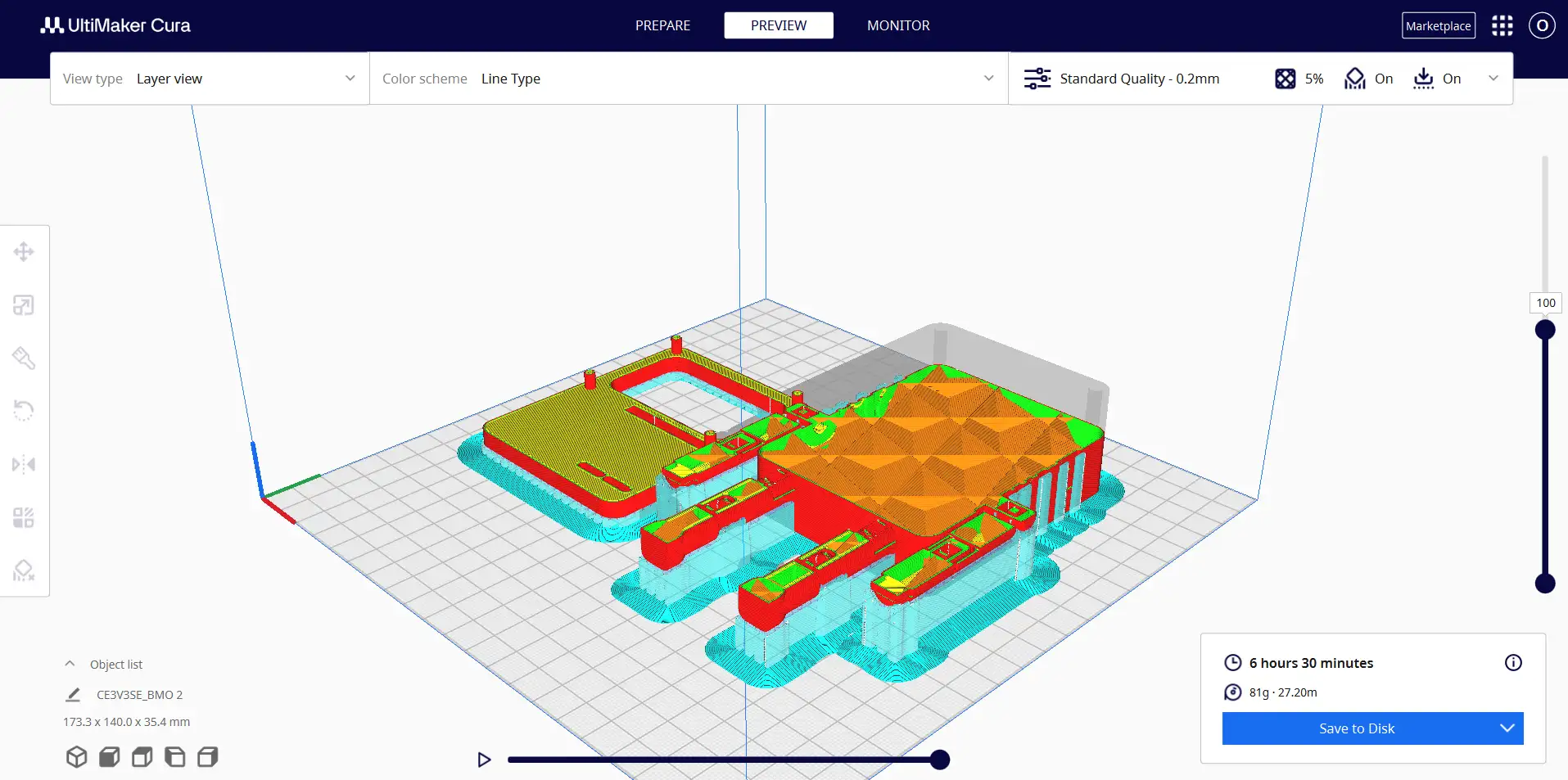Open Save to Disk output options arrow
Image resolution: width=1568 pixels, height=780 pixels.
click(x=1507, y=728)
